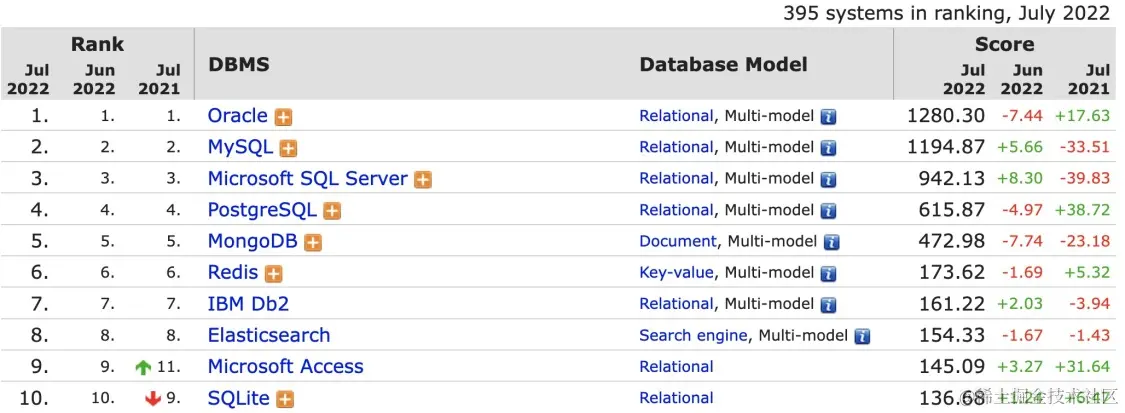Open the Elasticsearch link
Viewport: 1125px width, 413px height.
[268, 335]
